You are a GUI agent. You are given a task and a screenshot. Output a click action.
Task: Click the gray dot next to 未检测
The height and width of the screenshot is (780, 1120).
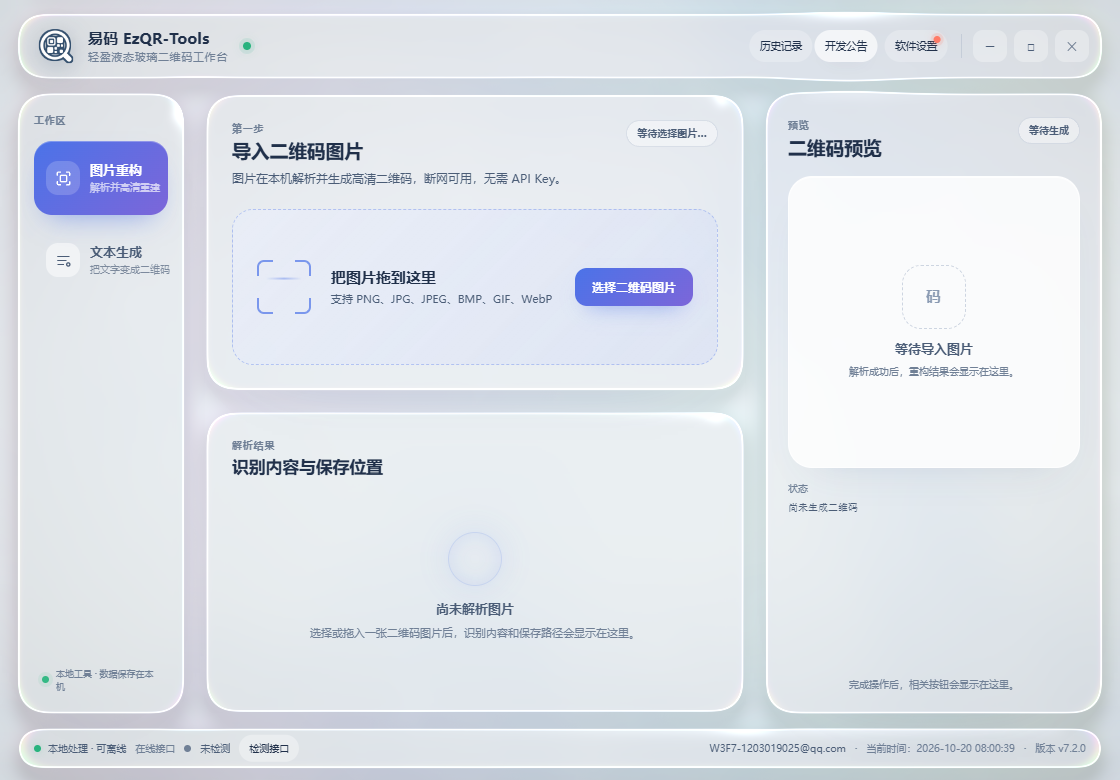pos(187,749)
